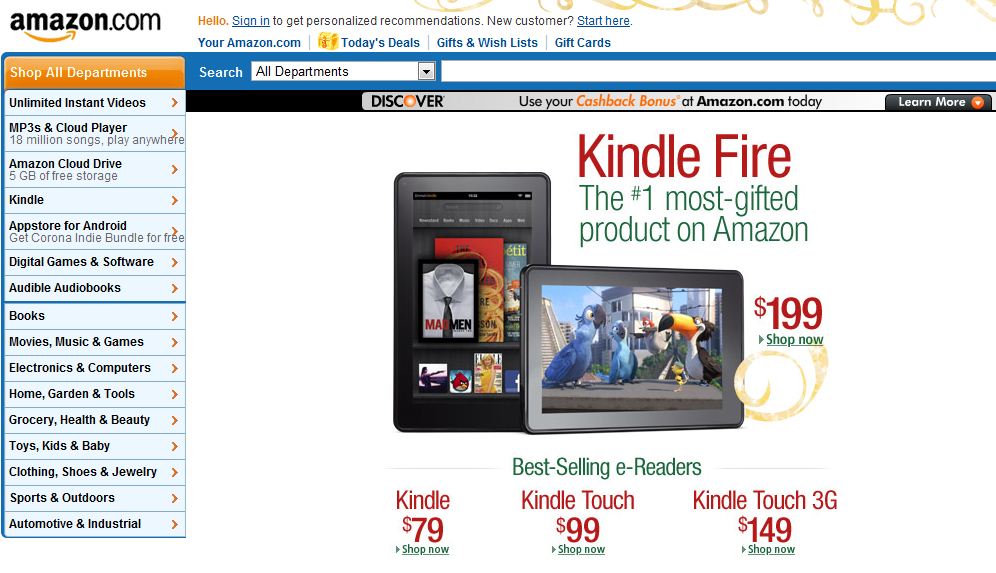Click the search text field
996x573 pixels.
tap(718, 71)
